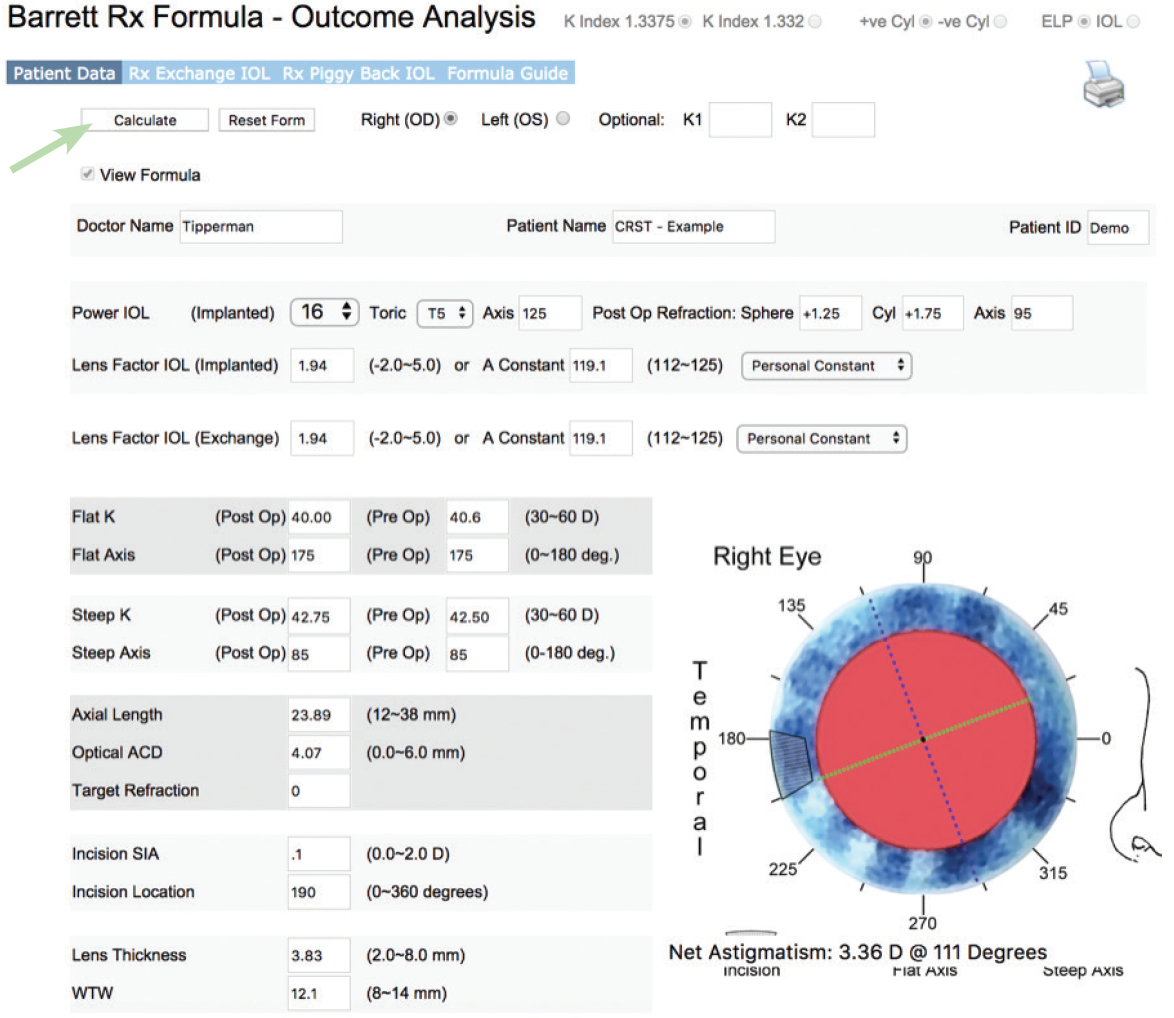Open the Formula Guide tab

point(507,73)
